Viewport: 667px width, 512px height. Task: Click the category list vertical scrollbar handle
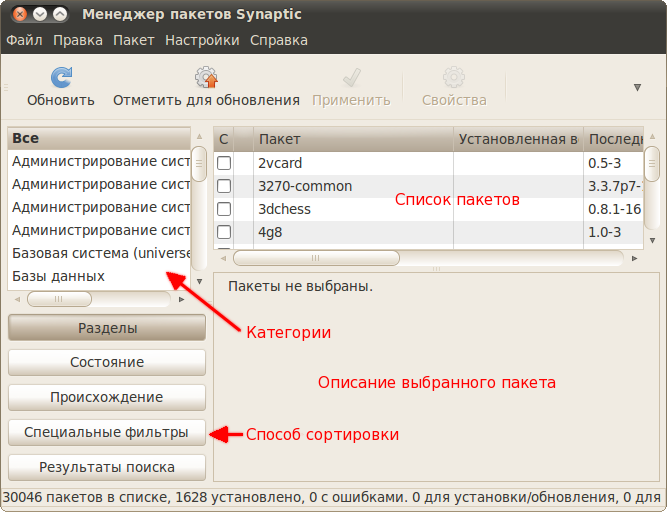tap(199, 164)
